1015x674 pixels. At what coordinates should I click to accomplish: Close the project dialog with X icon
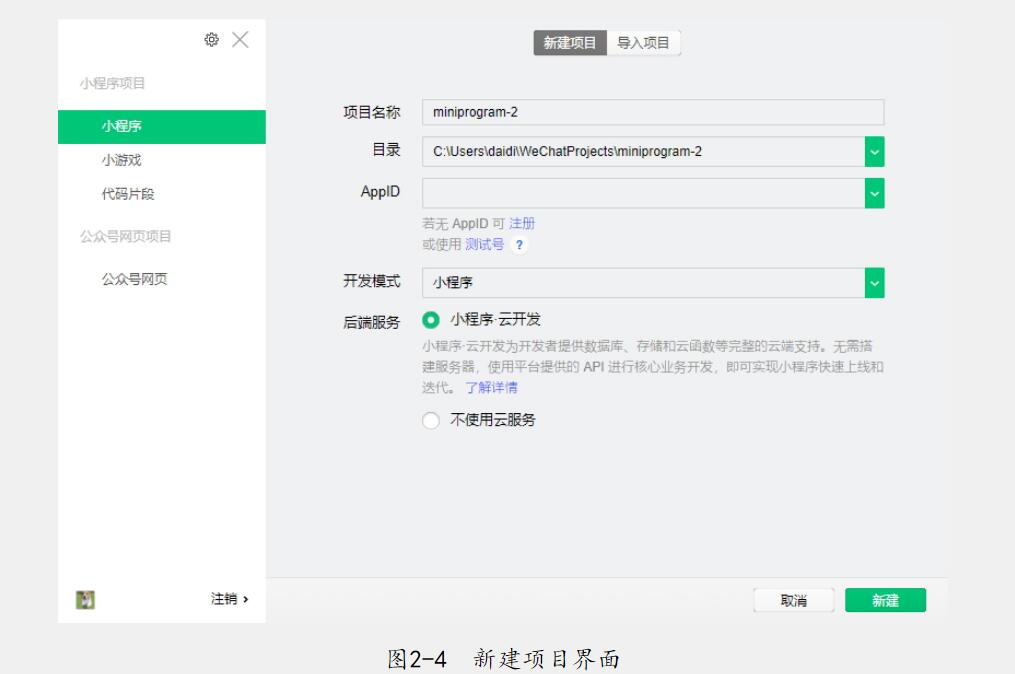240,39
